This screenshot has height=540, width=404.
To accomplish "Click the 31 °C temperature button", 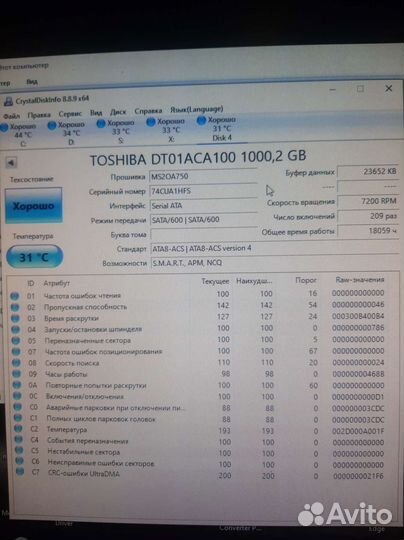I will point(34,257).
